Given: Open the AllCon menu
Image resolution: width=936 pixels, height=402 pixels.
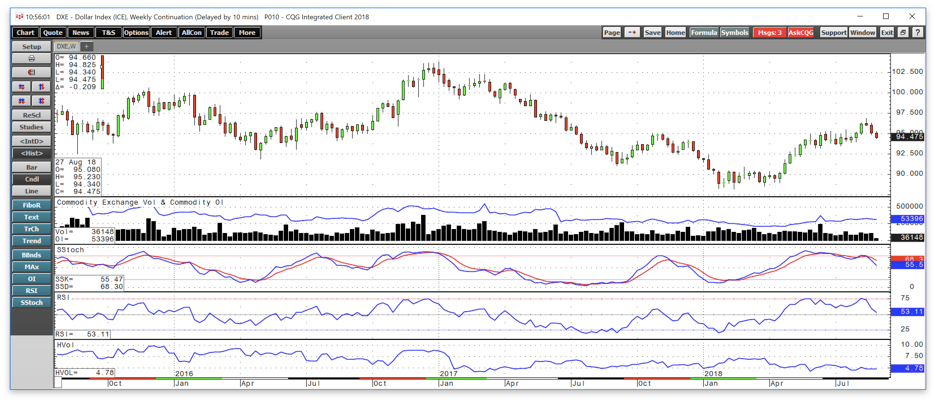Looking at the screenshot, I should coord(192,33).
